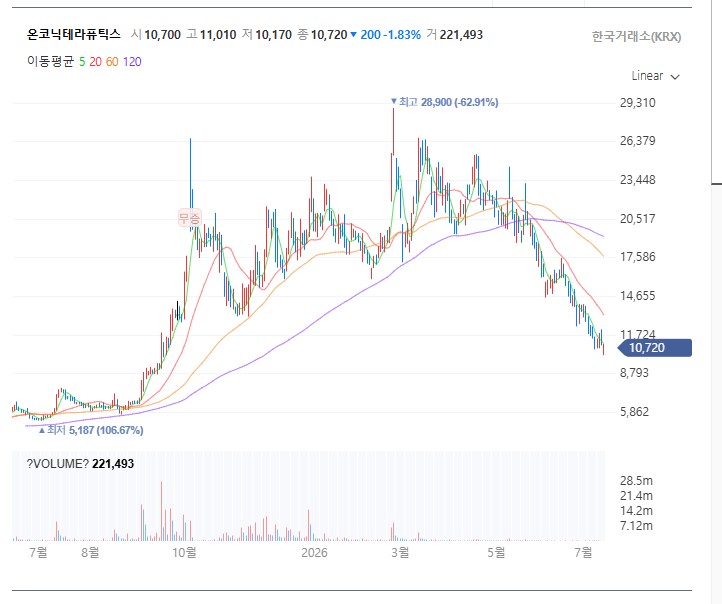Click the 10월 date axis label
The image size is (722, 604).
(184, 552)
